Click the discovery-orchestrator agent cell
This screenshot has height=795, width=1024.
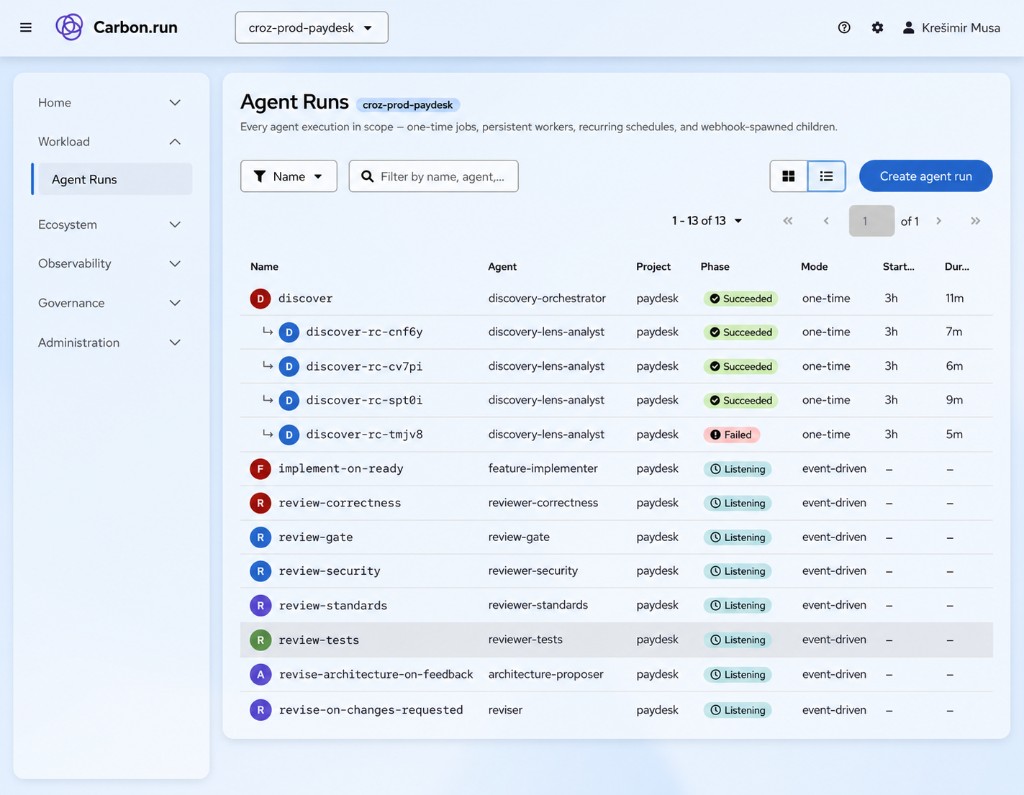547,299
